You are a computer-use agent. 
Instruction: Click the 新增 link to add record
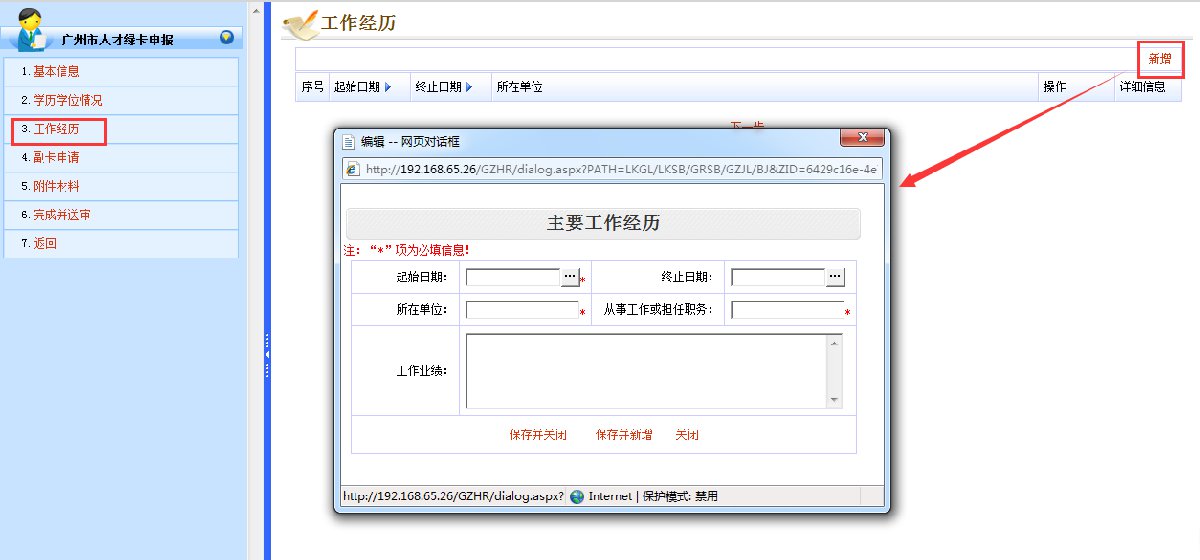pyautogui.click(x=1159, y=59)
